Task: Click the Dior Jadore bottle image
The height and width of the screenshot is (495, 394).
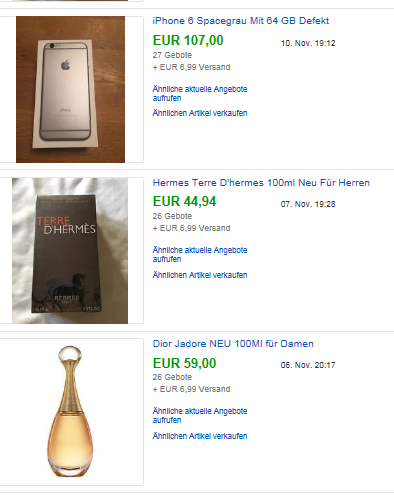Action: (70, 412)
